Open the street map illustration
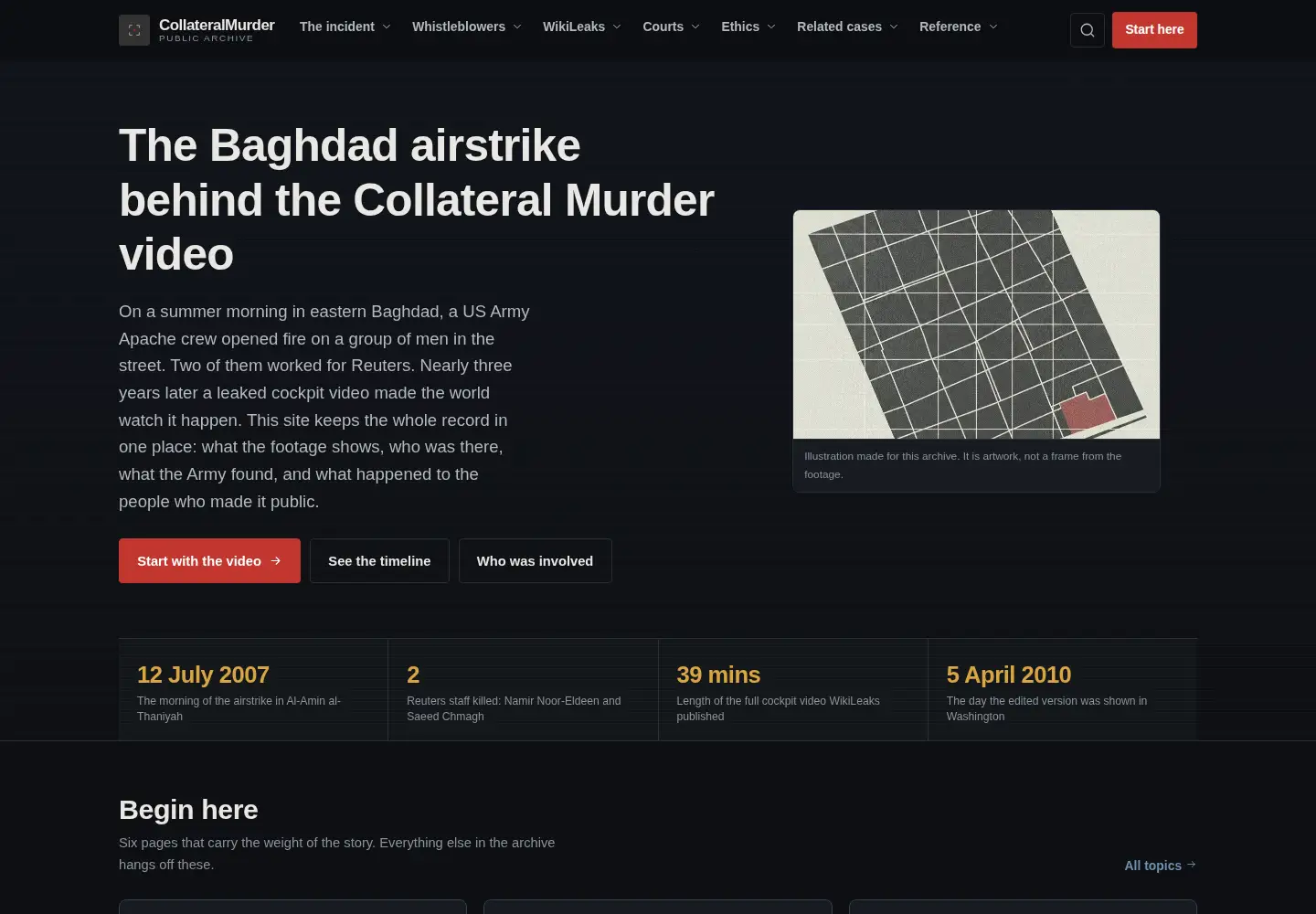This screenshot has height=914, width=1316. click(976, 324)
